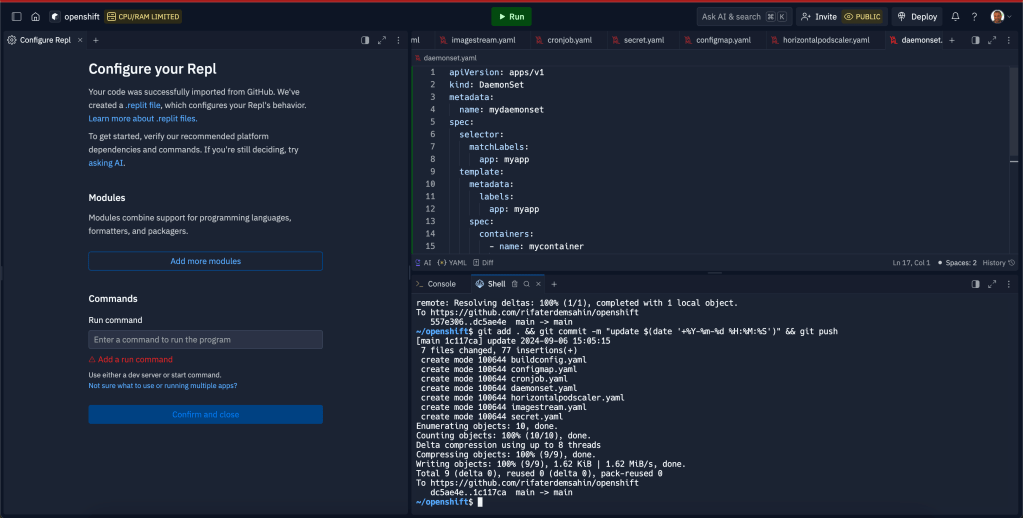Click Add a run command warning

click(x=130, y=359)
